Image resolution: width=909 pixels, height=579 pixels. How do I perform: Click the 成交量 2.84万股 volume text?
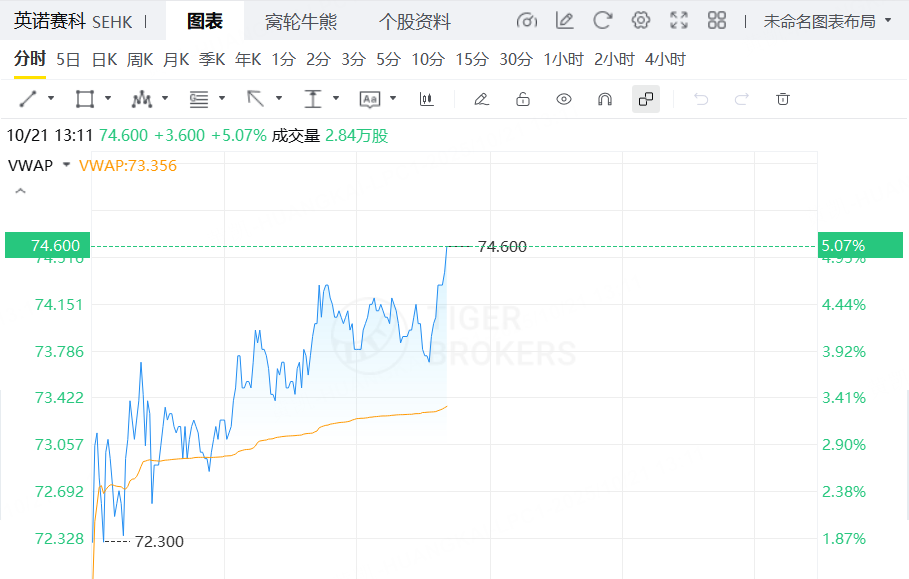(x=330, y=136)
